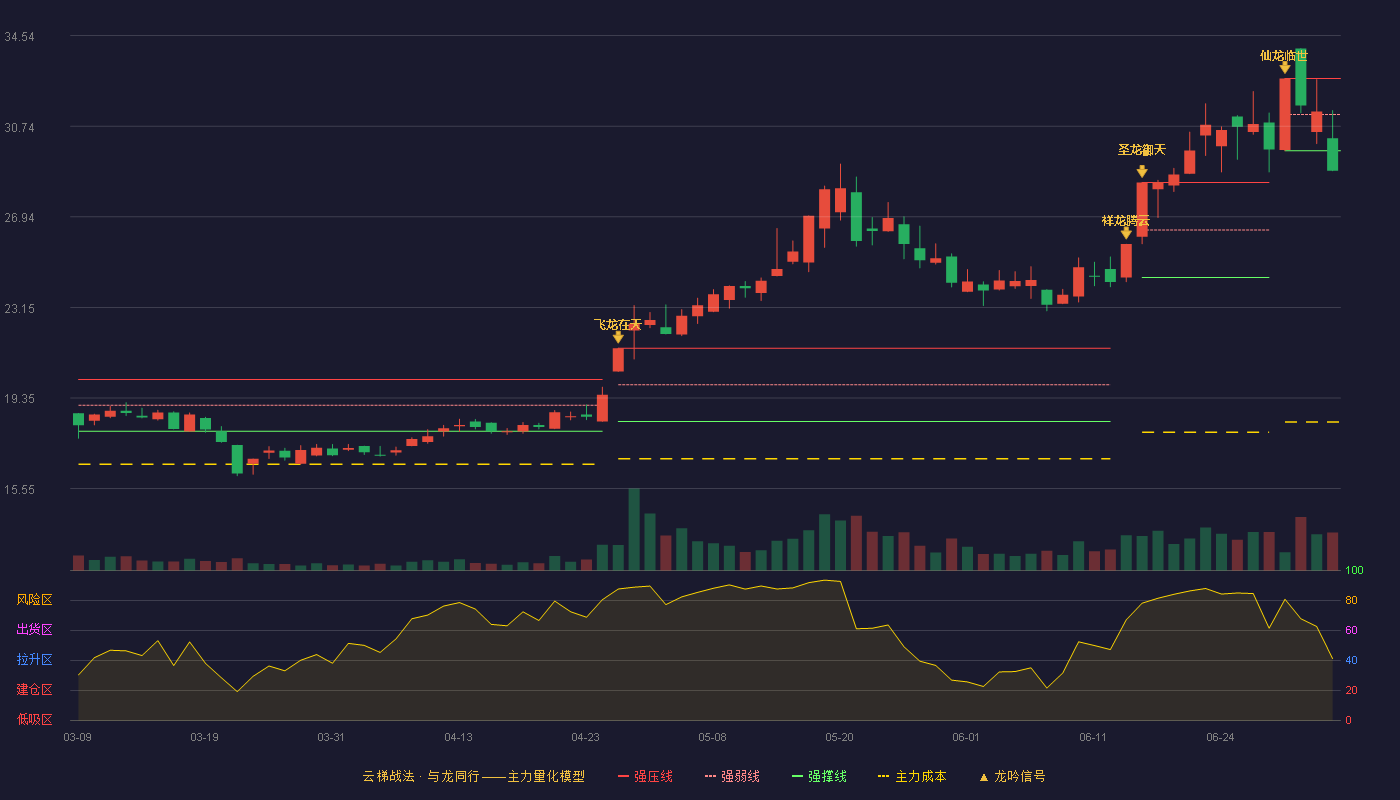Click the 06-01 date axis label
The image size is (1400, 800).
[966, 737]
